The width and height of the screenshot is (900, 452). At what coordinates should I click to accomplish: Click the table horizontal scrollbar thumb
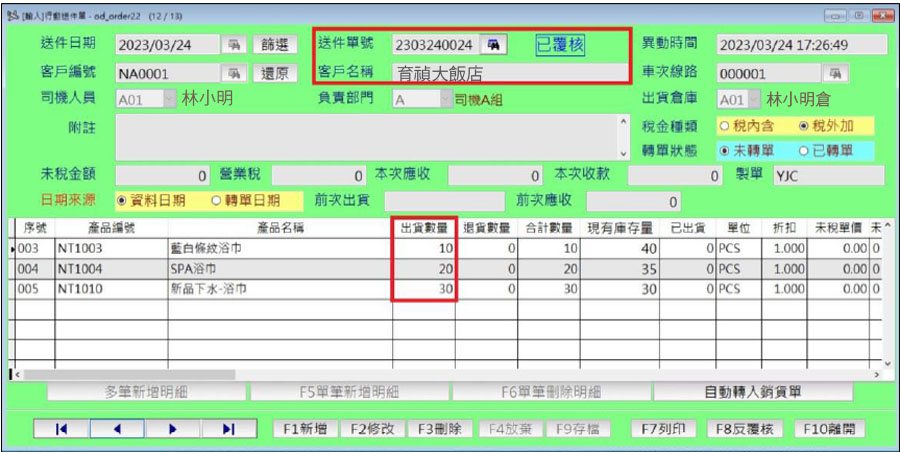pyautogui.click(x=130, y=374)
